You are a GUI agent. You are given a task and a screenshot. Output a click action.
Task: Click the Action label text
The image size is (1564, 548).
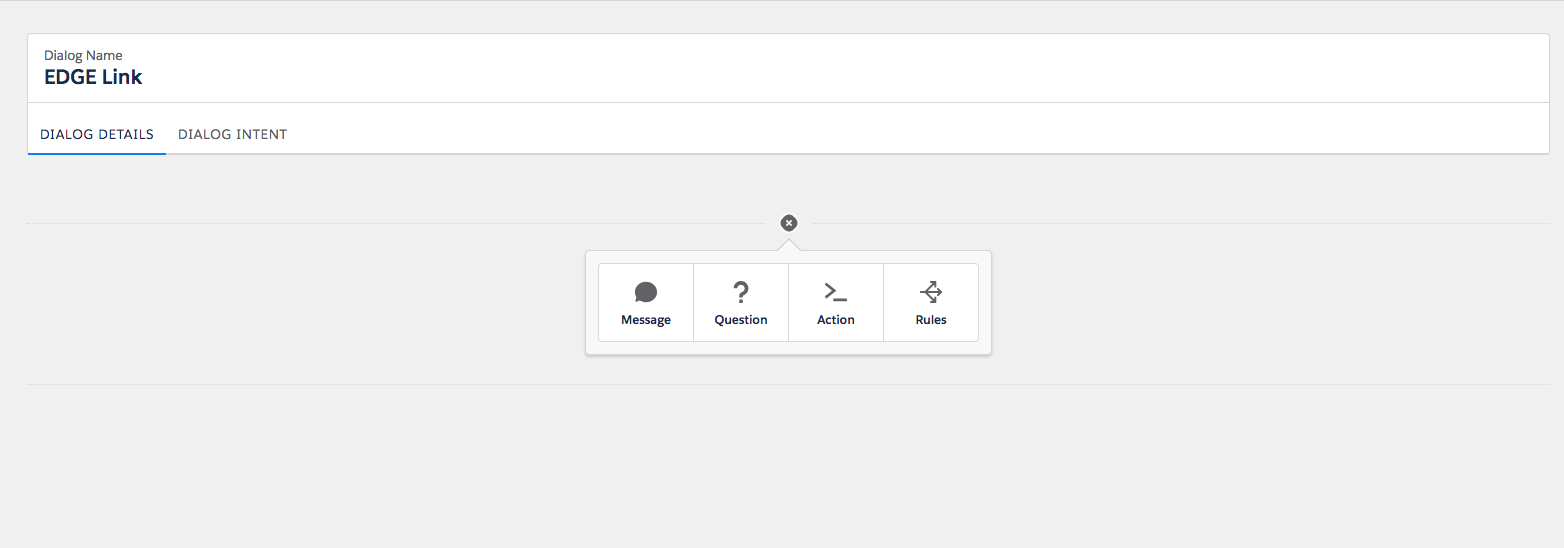point(836,320)
